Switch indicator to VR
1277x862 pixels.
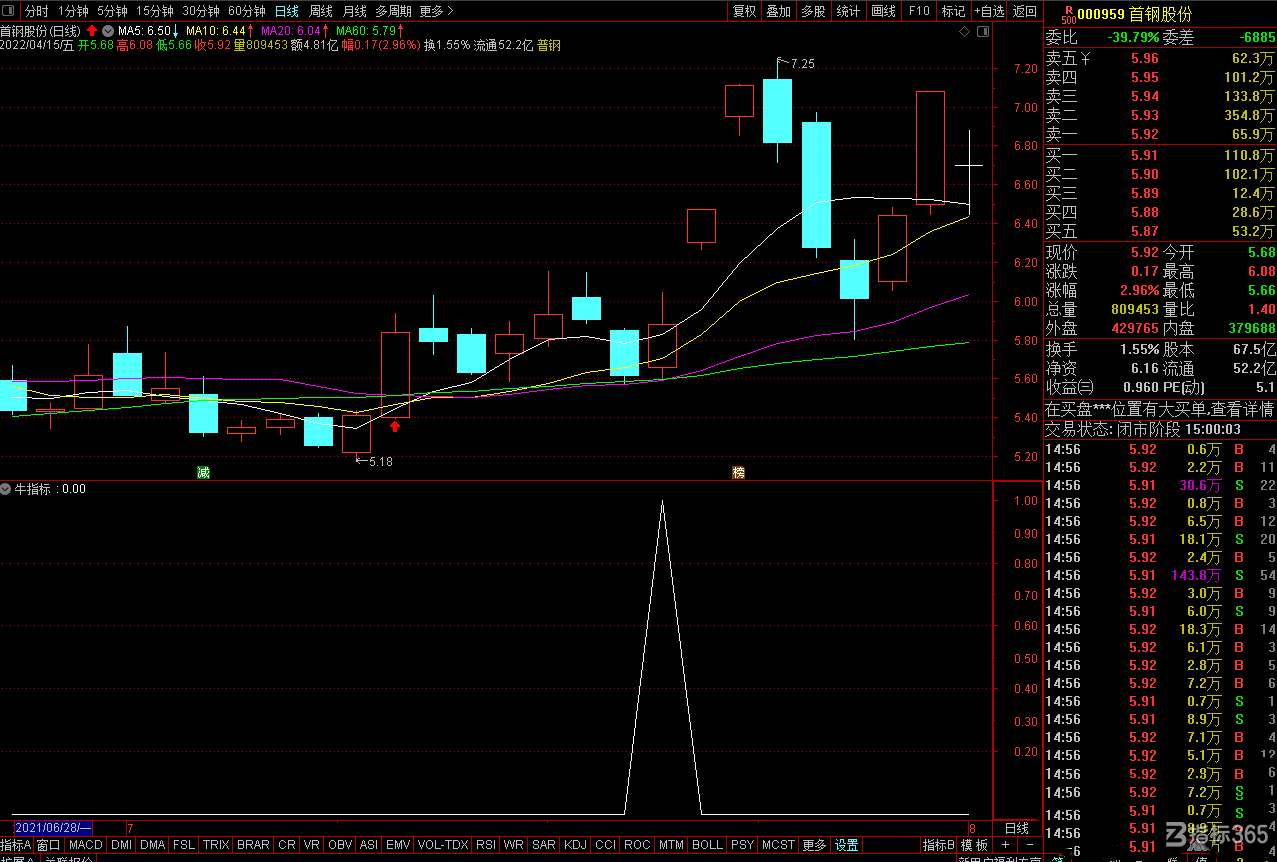pyautogui.click(x=312, y=845)
